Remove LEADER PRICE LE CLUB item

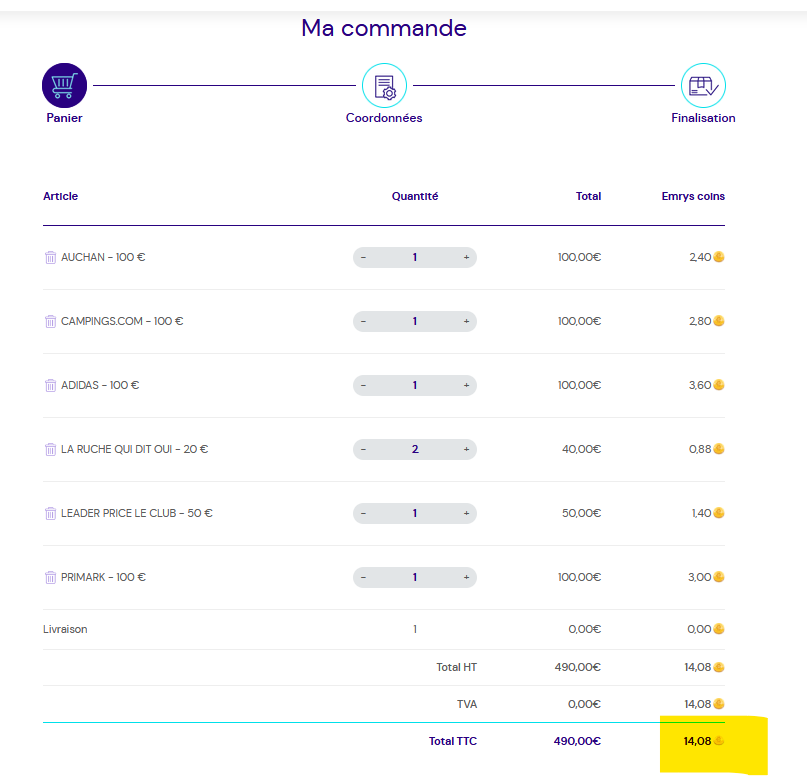click(x=51, y=513)
